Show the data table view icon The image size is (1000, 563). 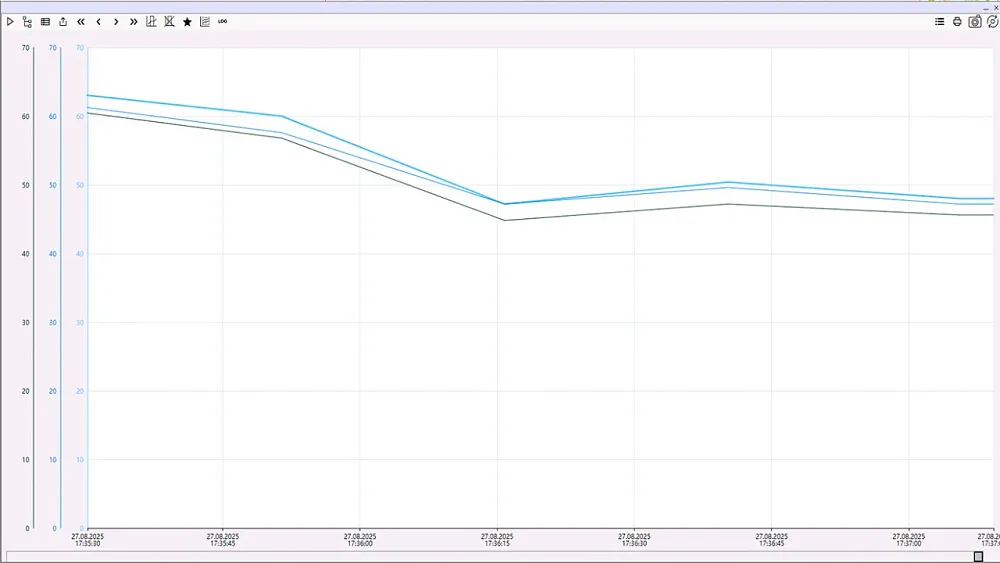45,21
